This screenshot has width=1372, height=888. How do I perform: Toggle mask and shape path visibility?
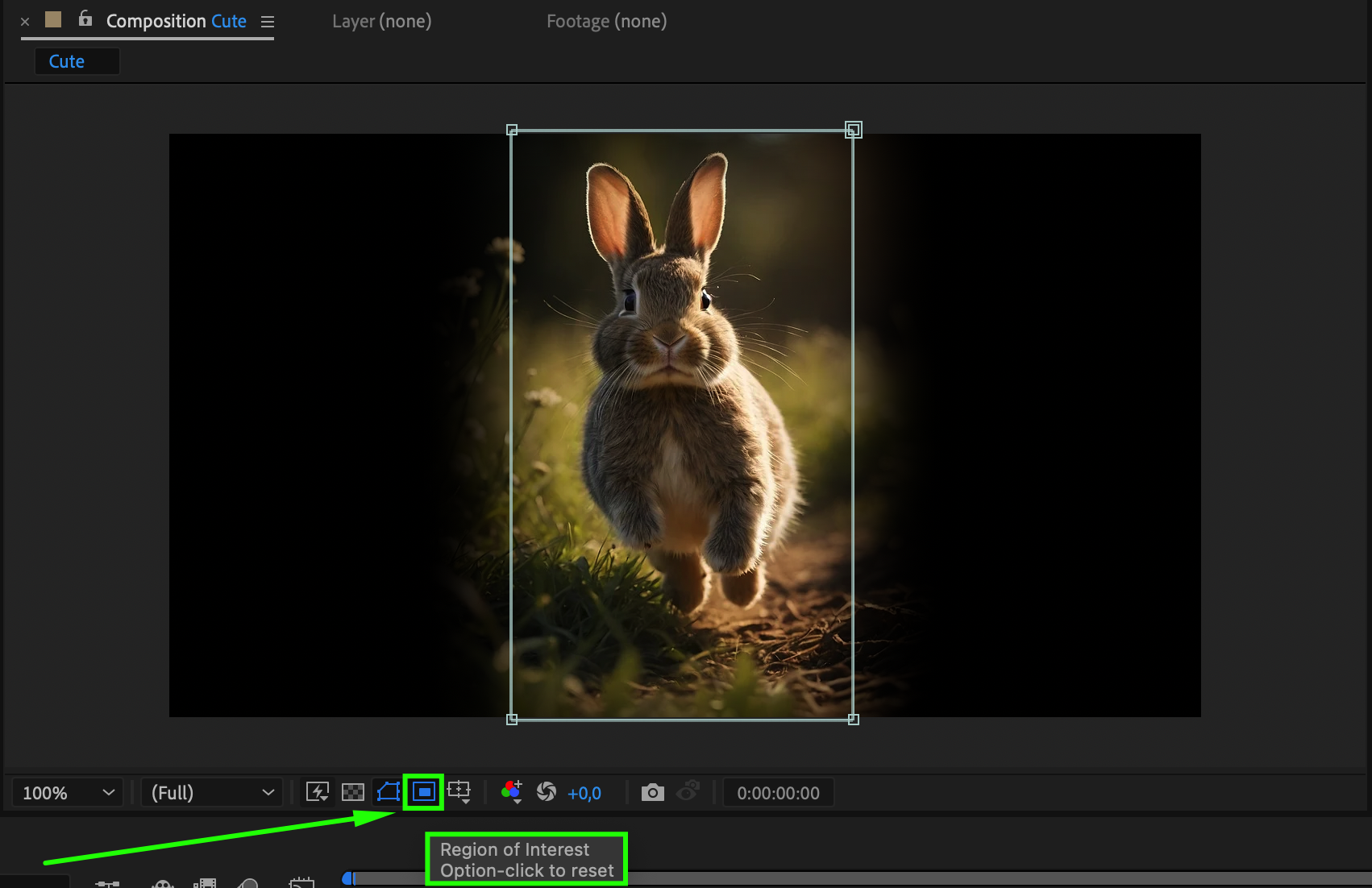click(388, 792)
